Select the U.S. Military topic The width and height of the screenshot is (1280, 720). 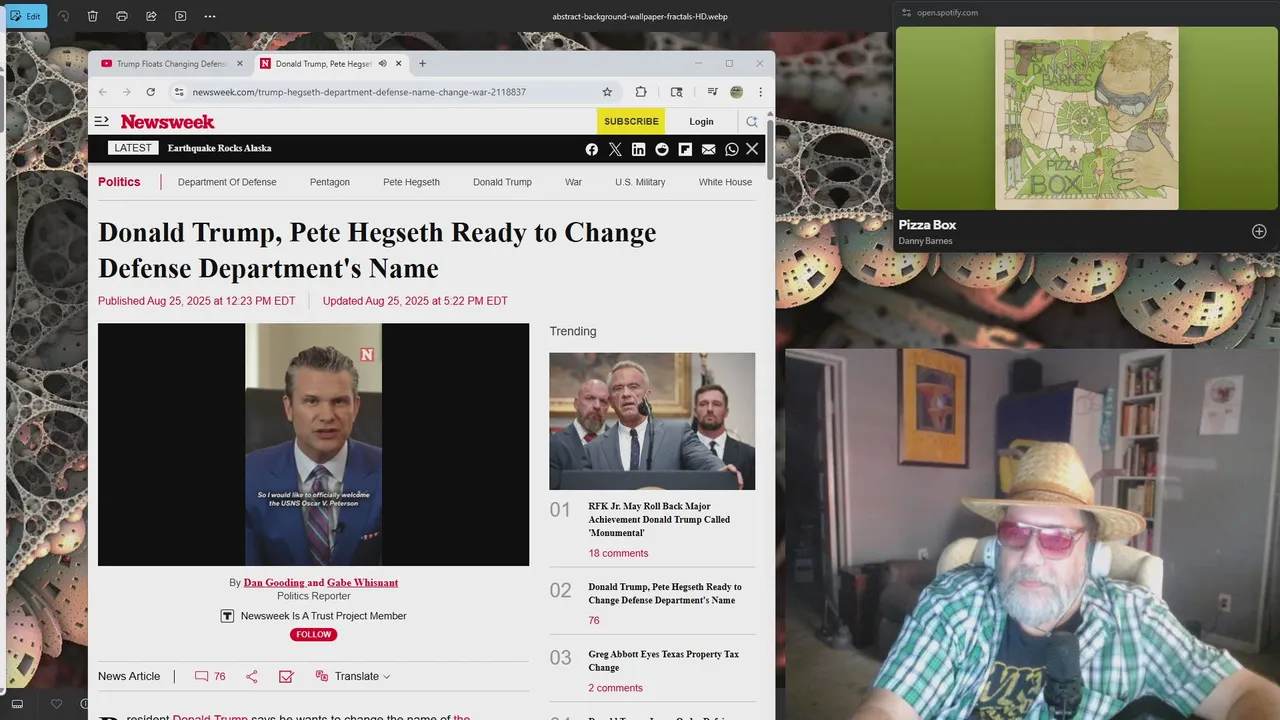pos(640,182)
